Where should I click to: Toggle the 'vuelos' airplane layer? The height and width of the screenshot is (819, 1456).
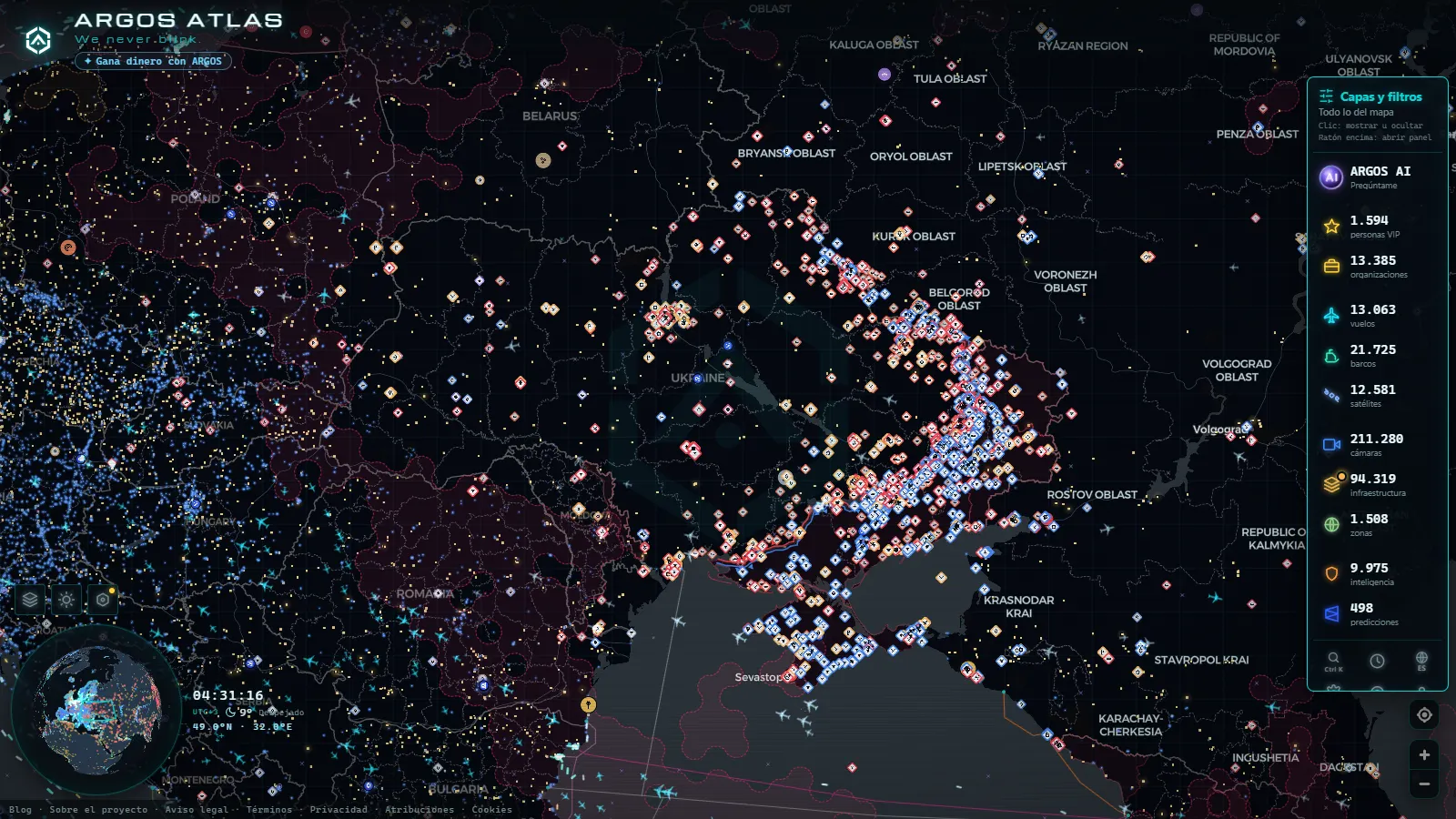tap(1331, 315)
